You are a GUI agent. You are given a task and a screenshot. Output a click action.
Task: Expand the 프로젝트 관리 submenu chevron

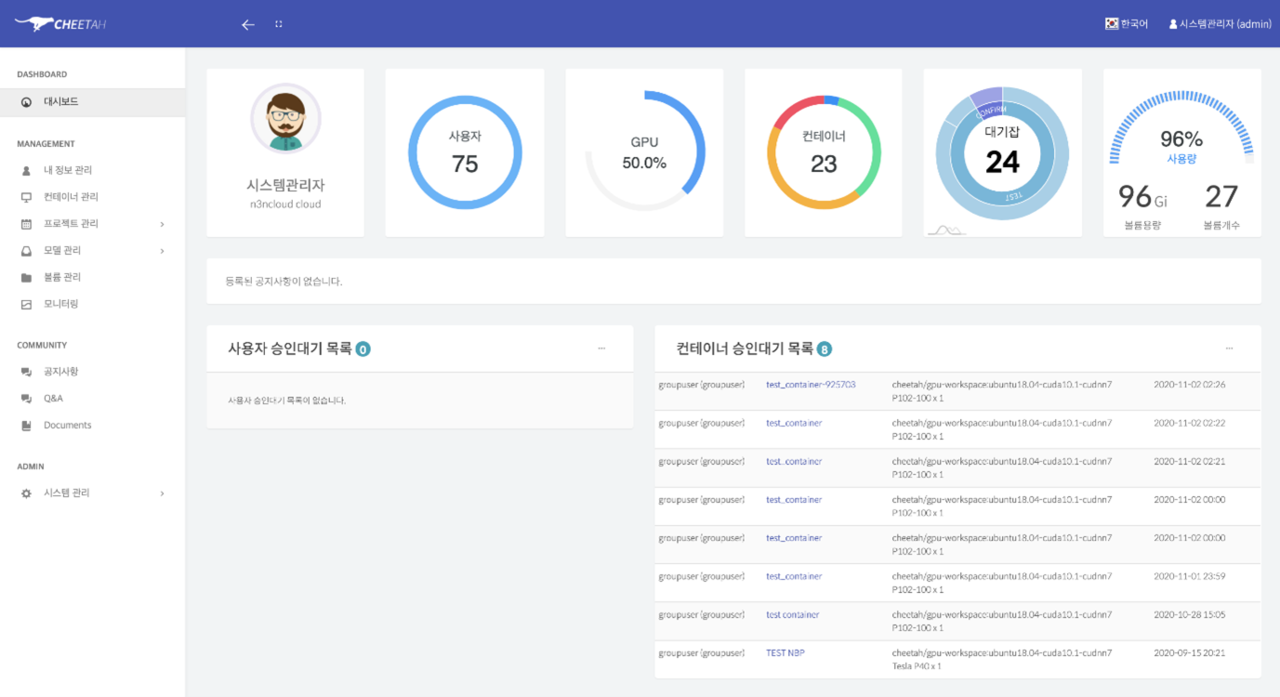pyautogui.click(x=162, y=224)
